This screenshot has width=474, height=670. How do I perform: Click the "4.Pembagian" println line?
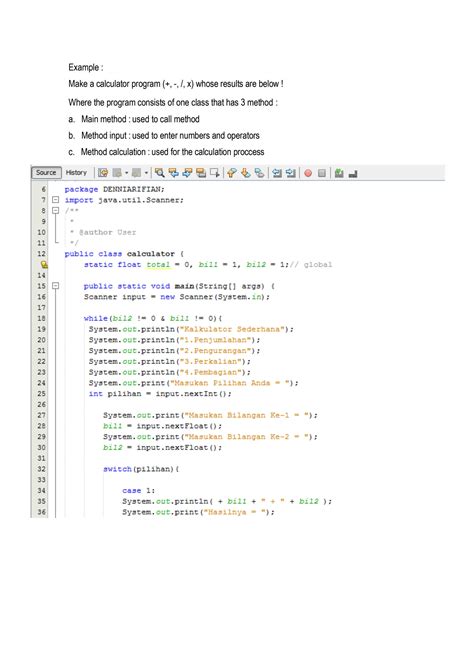(x=170, y=372)
